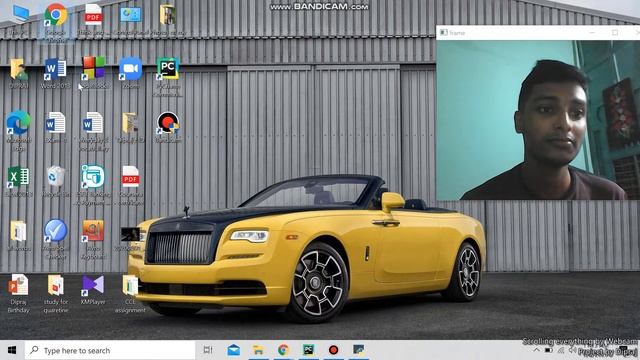Click the frame window's small title icon

[444, 33]
